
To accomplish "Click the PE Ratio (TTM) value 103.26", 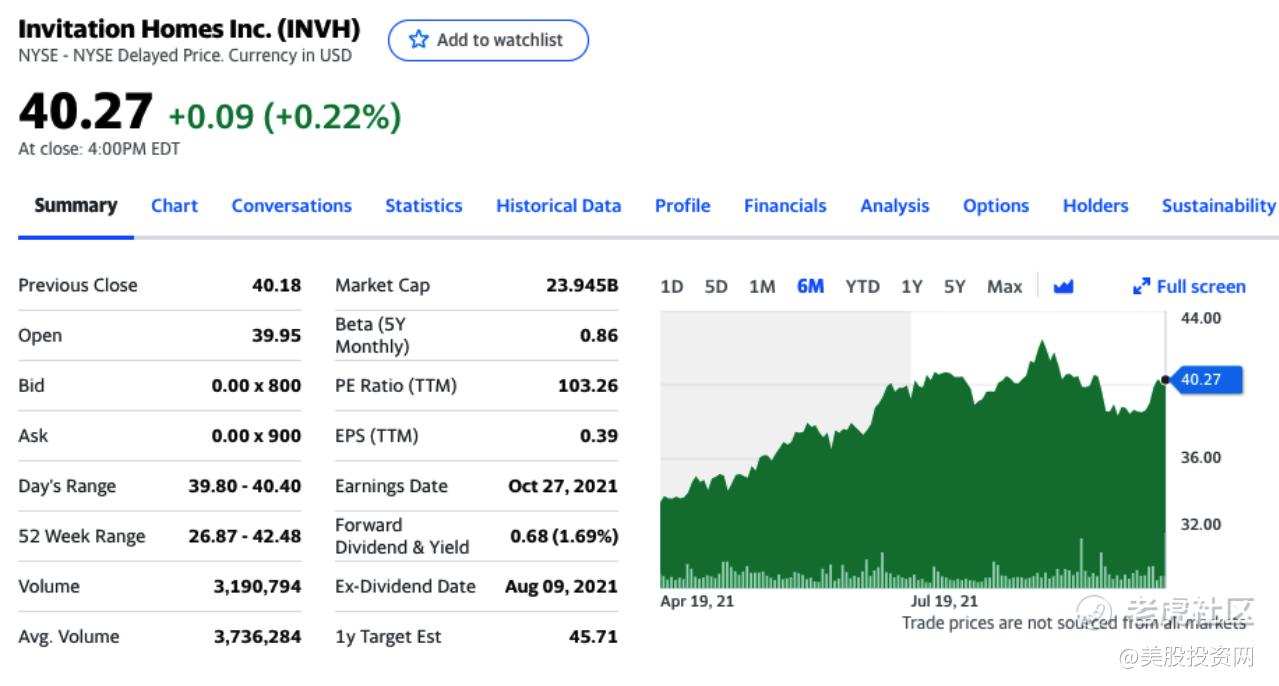I will pyautogui.click(x=588, y=386).
